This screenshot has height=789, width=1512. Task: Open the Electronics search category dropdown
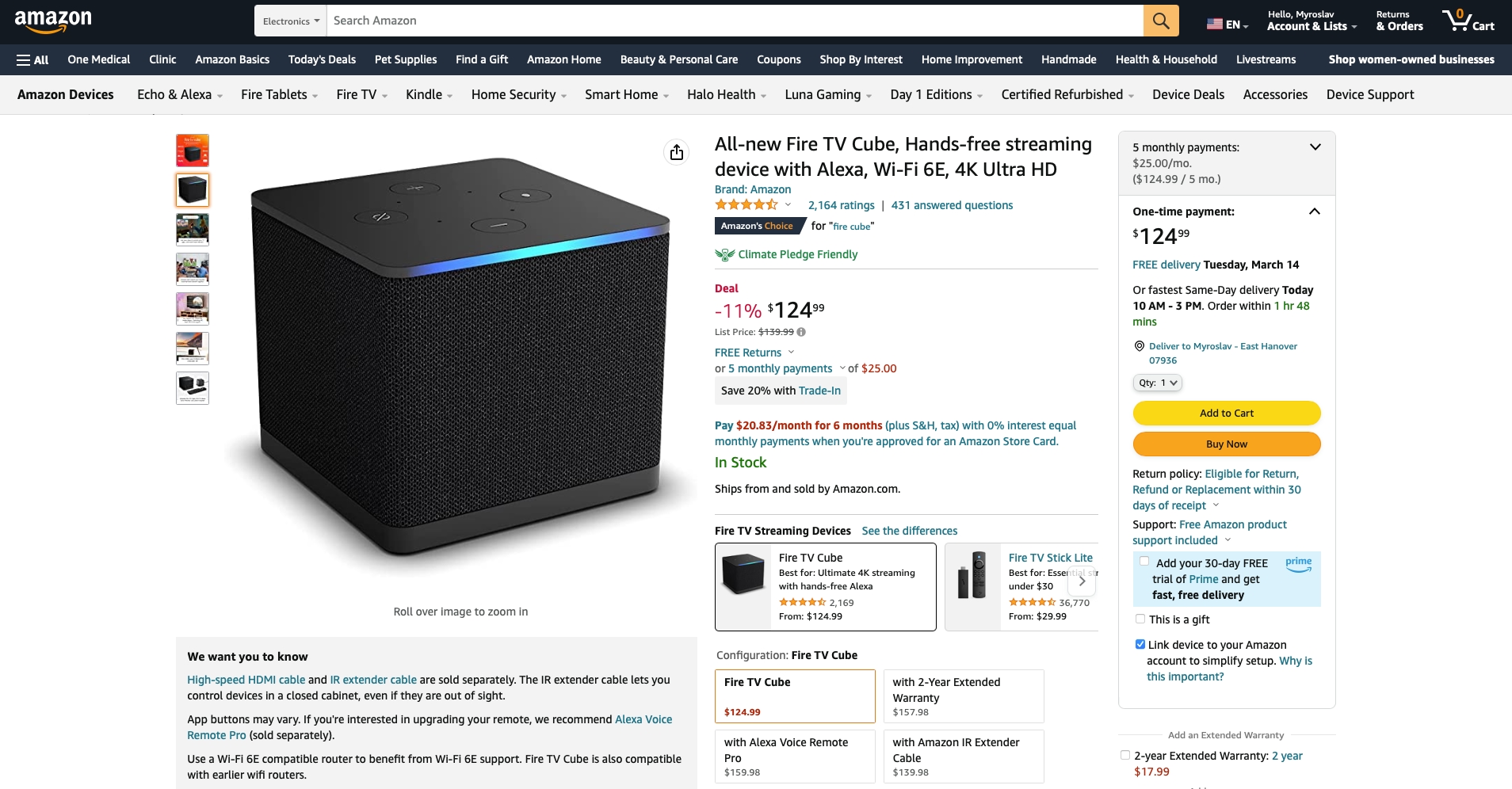(x=291, y=21)
